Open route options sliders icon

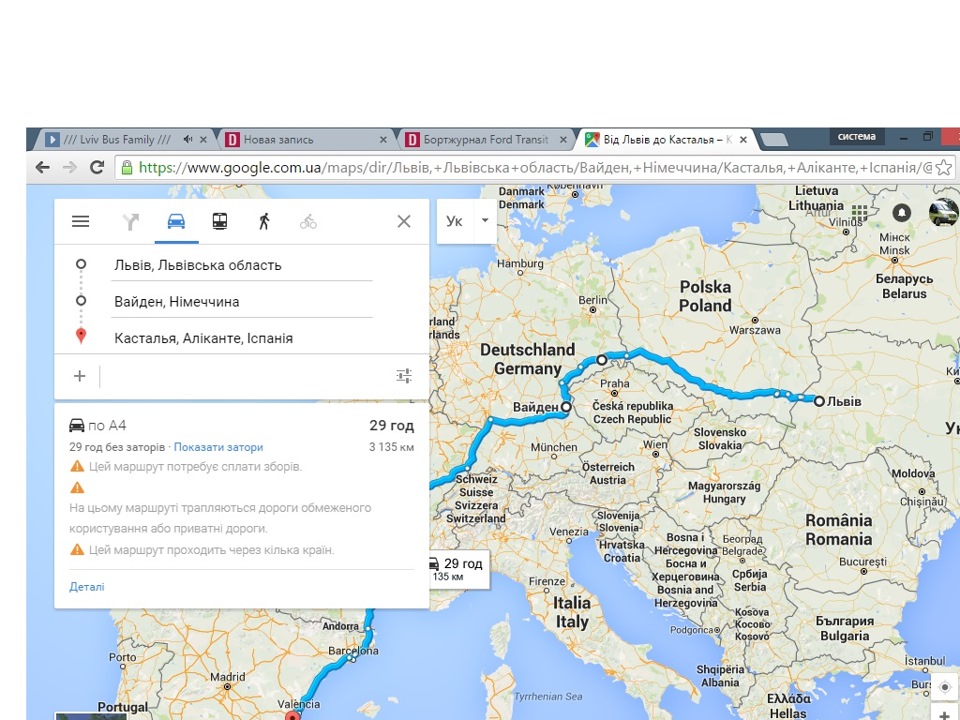pyautogui.click(x=404, y=375)
